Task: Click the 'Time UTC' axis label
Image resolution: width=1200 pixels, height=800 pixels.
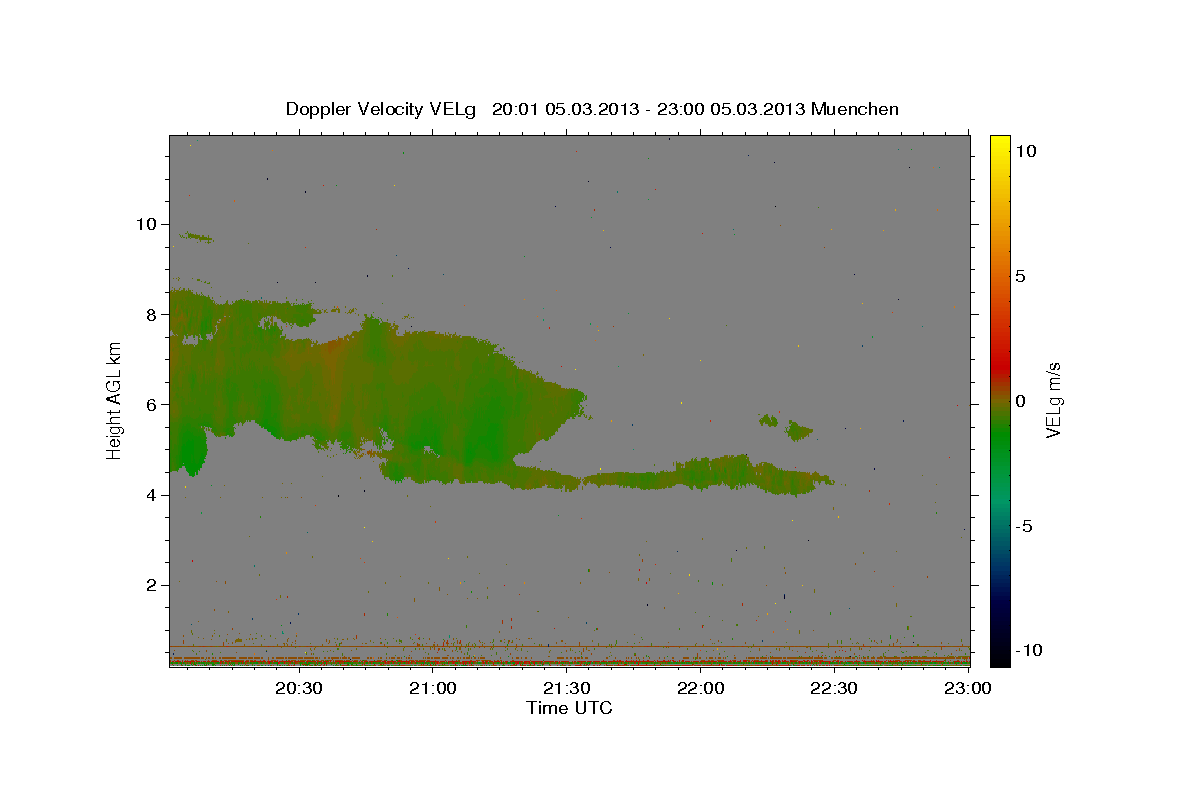Action: coord(569,708)
